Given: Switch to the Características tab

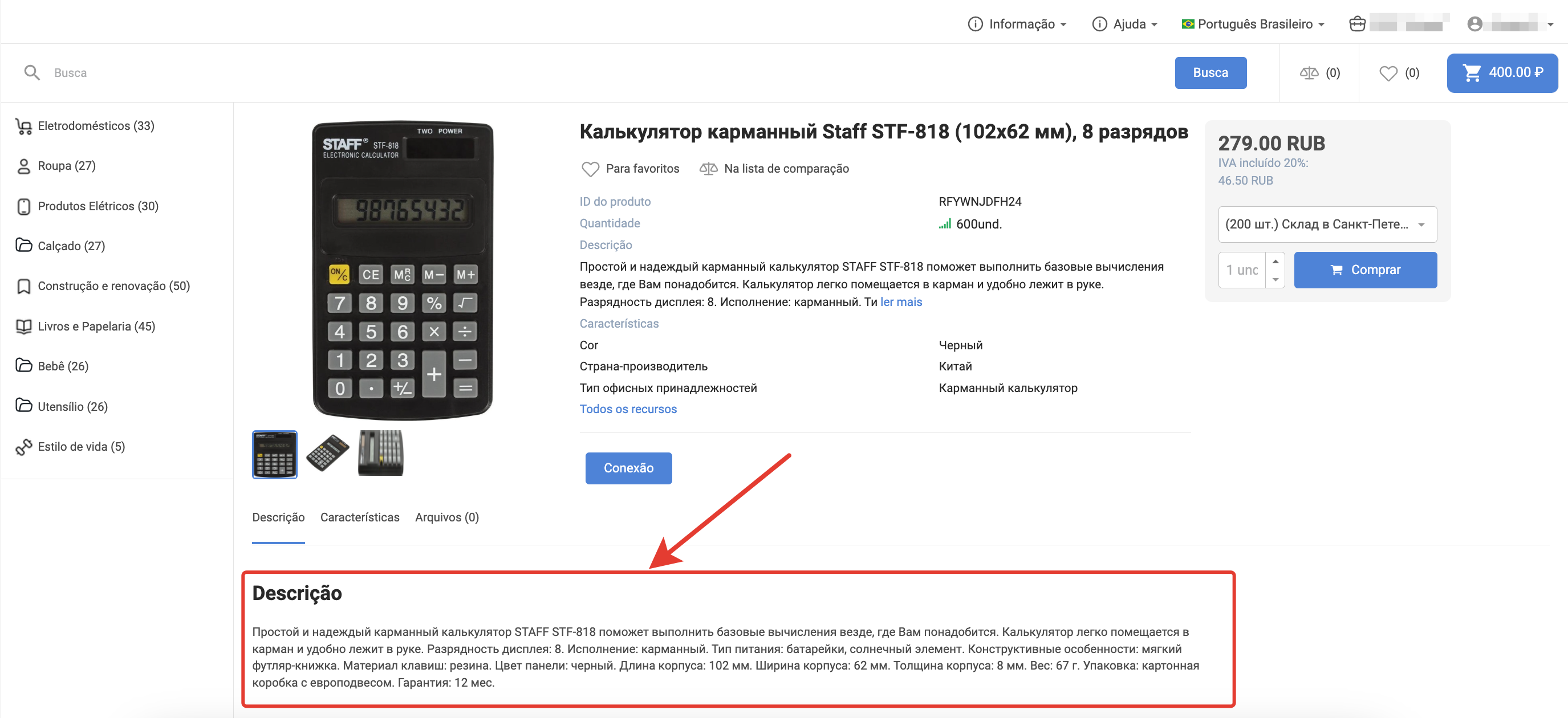Looking at the screenshot, I should (360, 517).
